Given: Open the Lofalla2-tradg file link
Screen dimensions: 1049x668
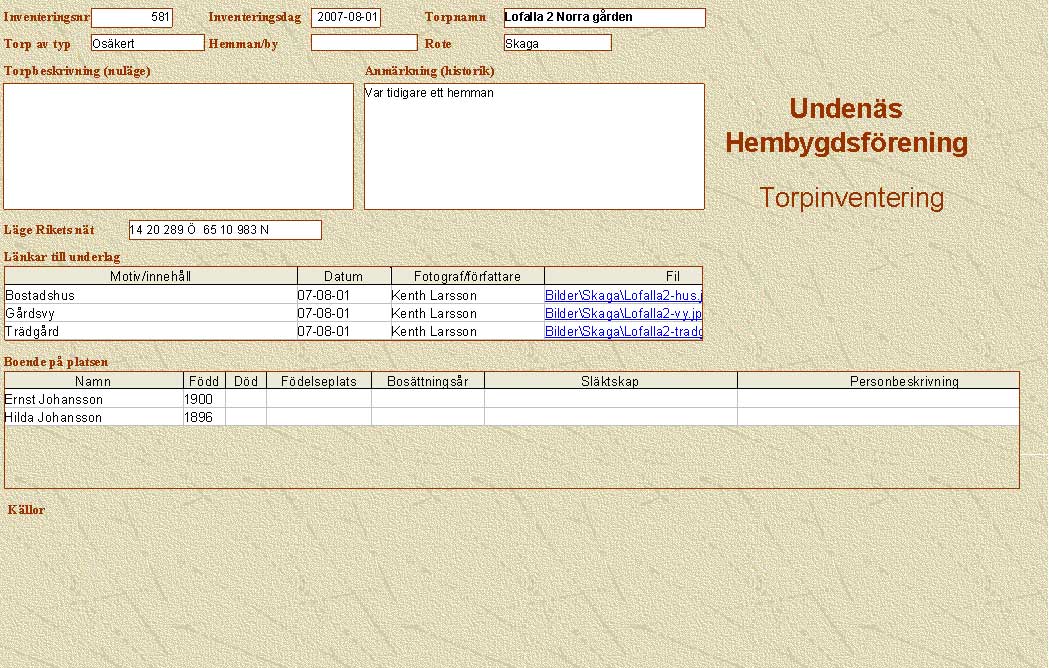Looking at the screenshot, I should [623, 332].
